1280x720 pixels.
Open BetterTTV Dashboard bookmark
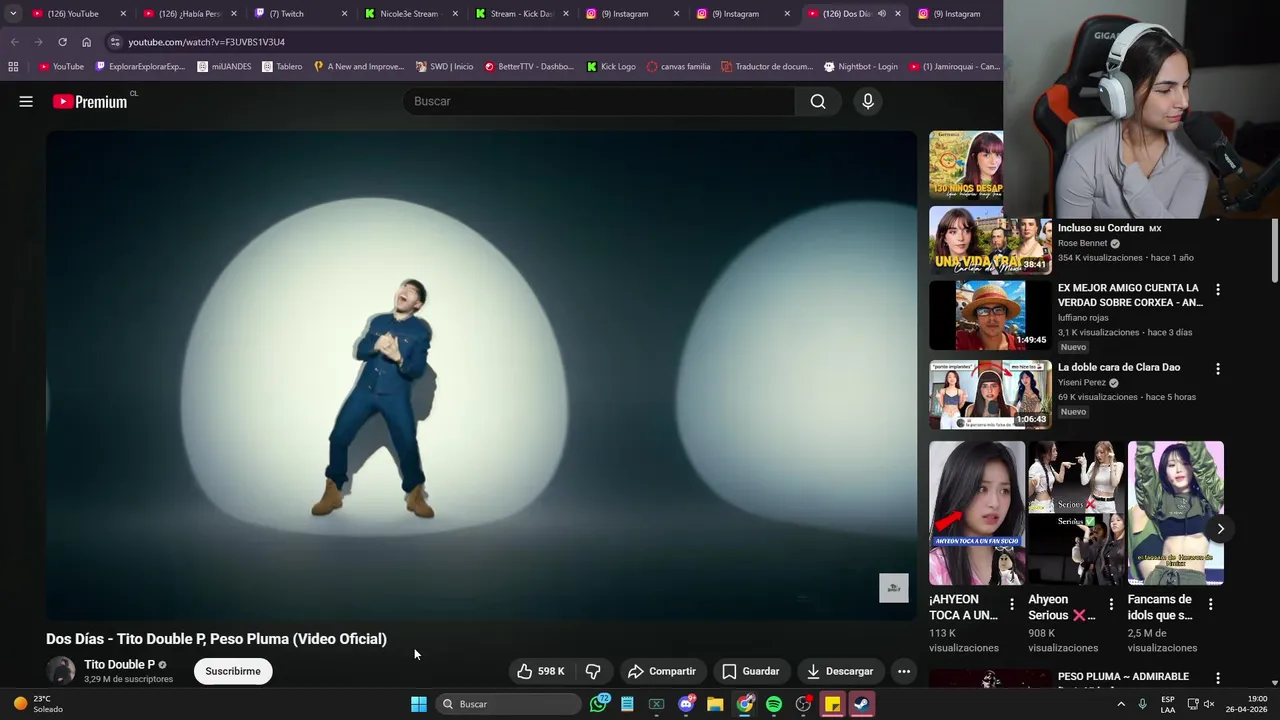528,67
